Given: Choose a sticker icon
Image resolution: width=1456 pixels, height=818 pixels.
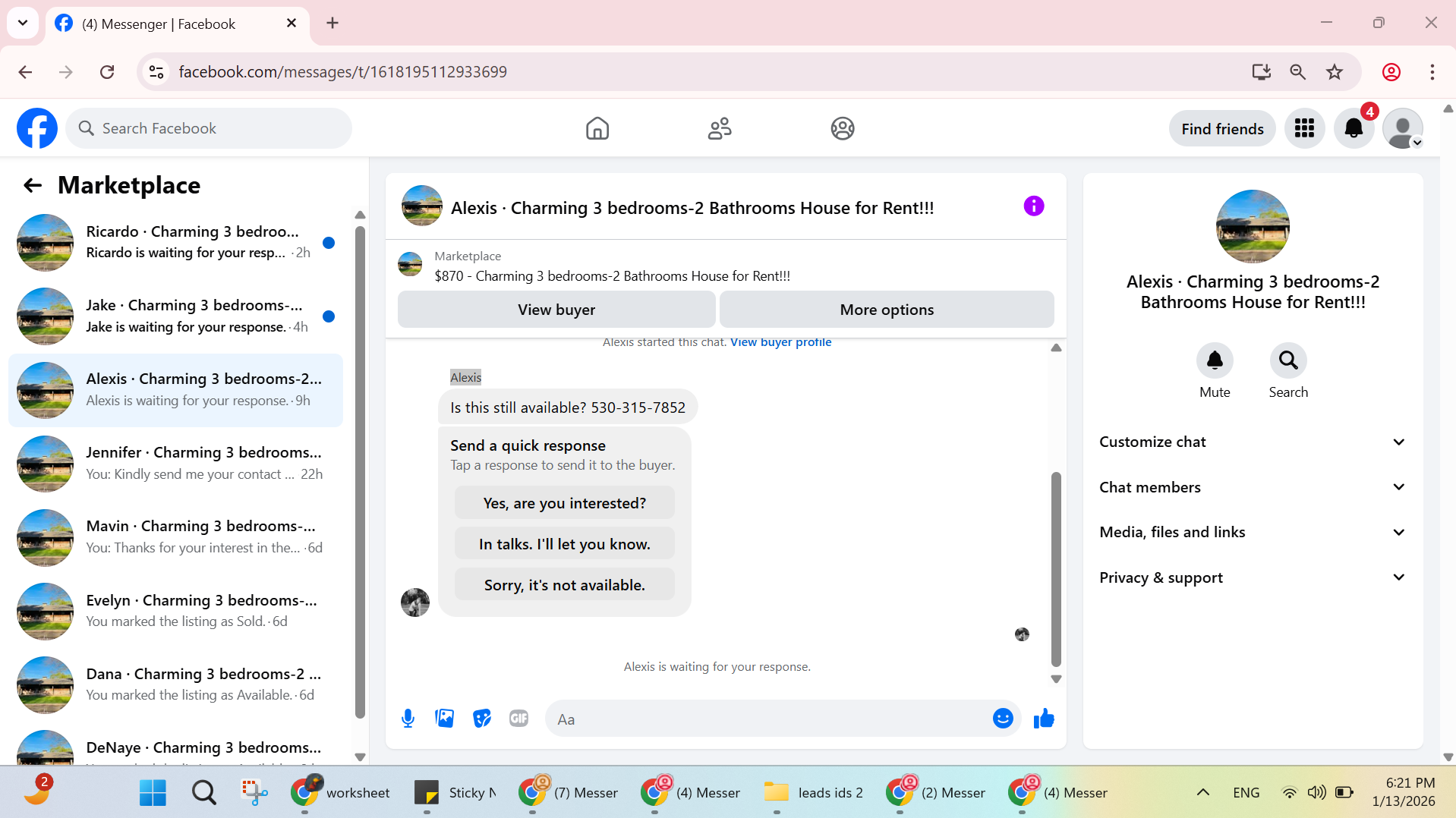Looking at the screenshot, I should pyautogui.click(x=481, y=718).
